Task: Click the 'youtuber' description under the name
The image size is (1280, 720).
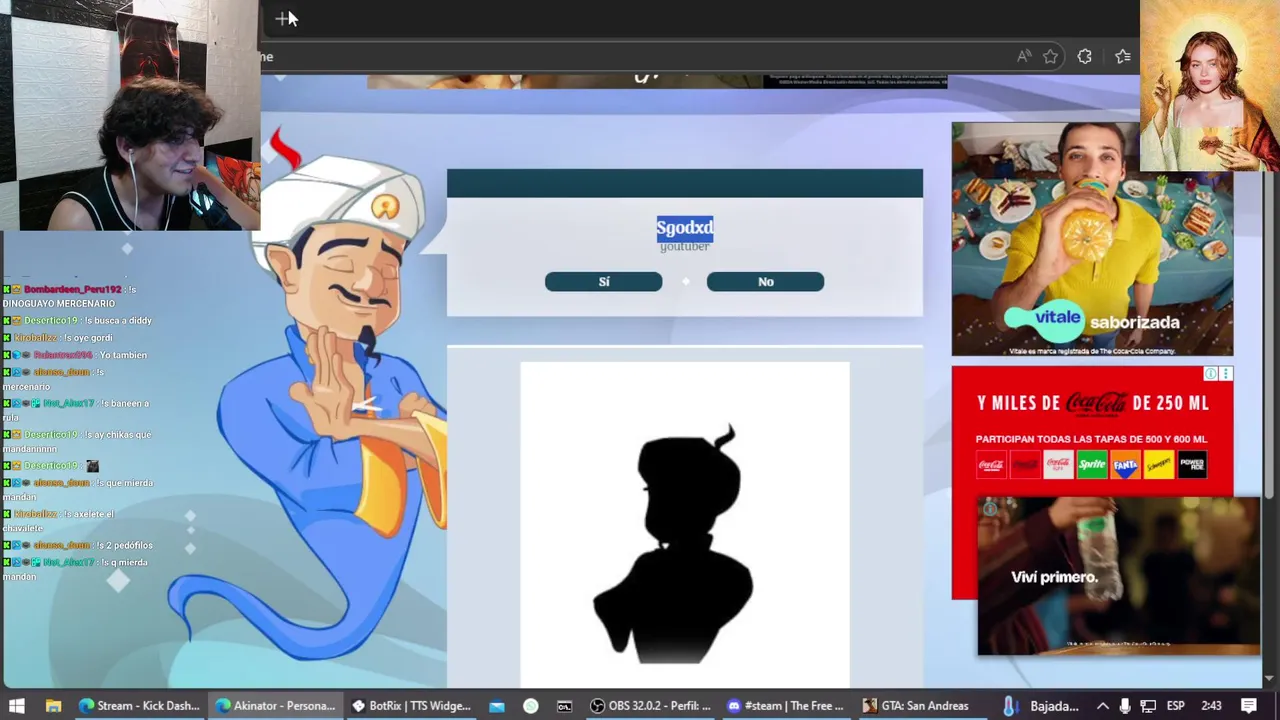Action: (x=685, y=246)
